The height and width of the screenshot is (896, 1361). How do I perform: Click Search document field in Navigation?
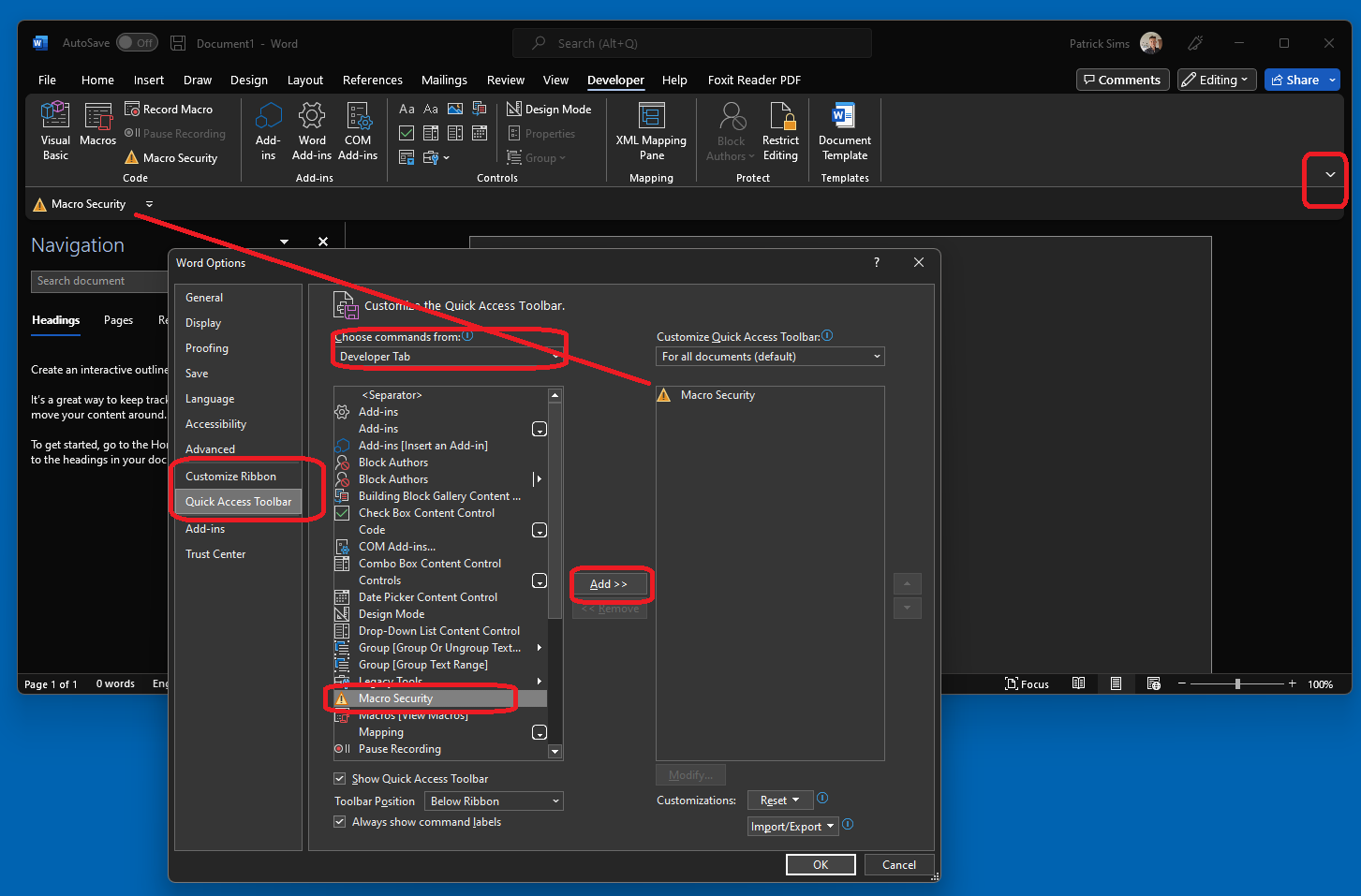99,281
